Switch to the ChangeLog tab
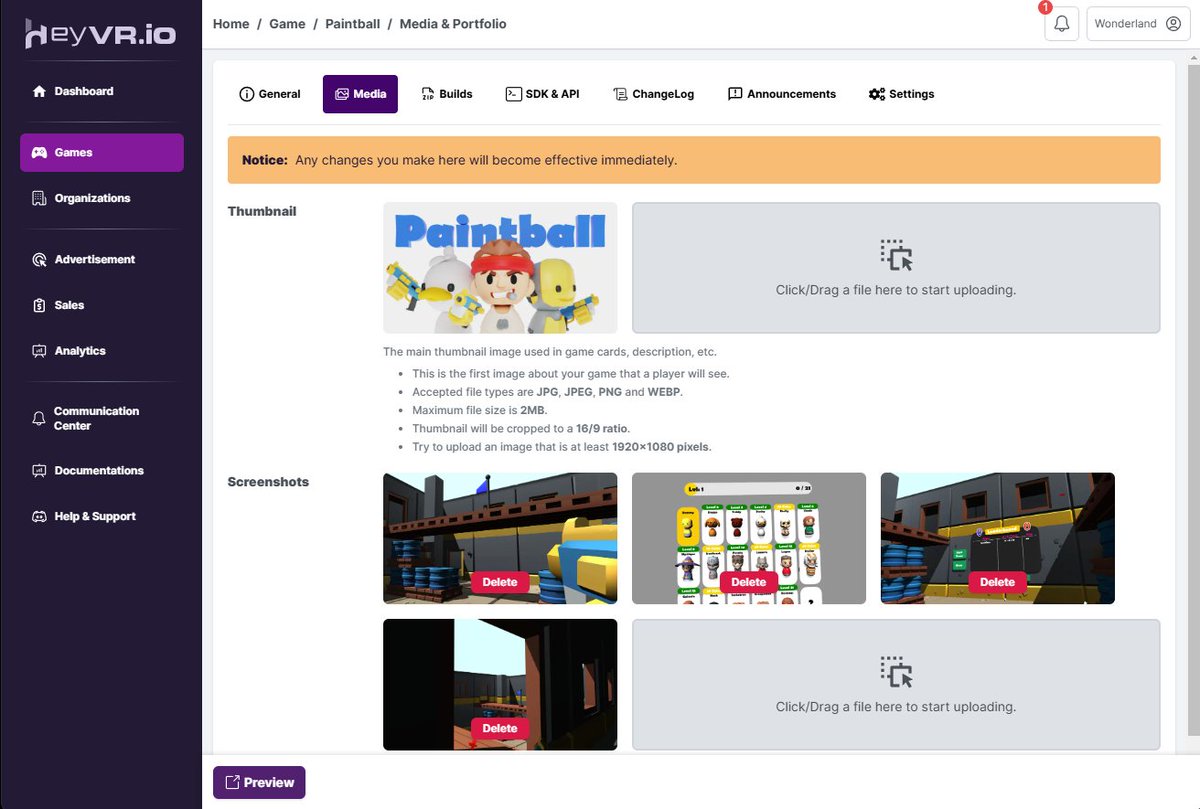 tap(653, 93)
